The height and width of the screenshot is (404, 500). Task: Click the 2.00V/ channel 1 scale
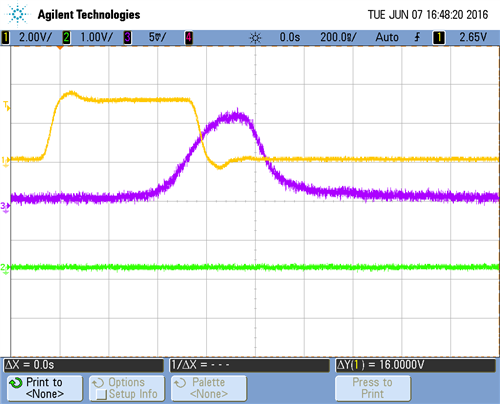[35, 37]
